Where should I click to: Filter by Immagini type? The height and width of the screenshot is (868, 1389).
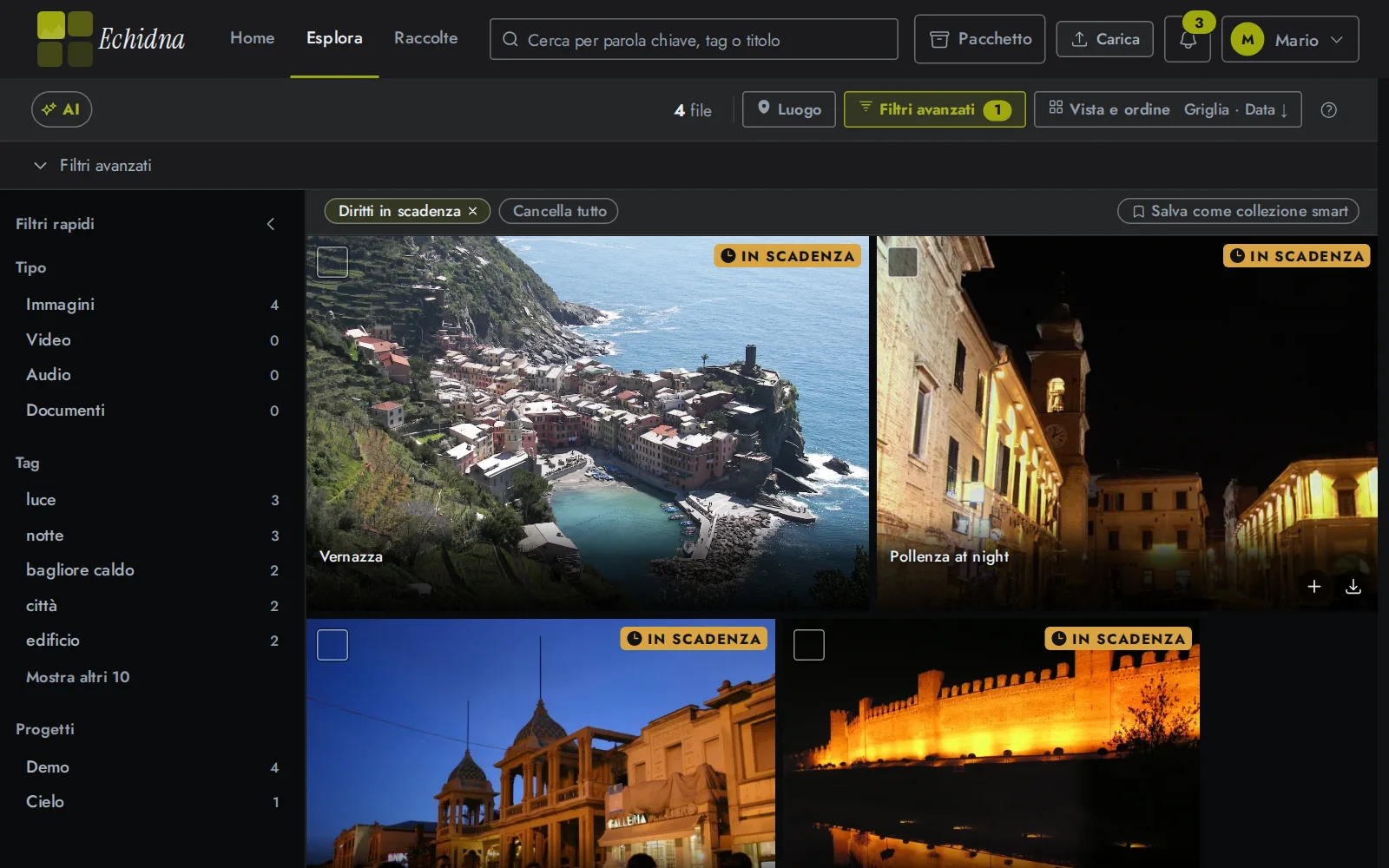(152, 305)
